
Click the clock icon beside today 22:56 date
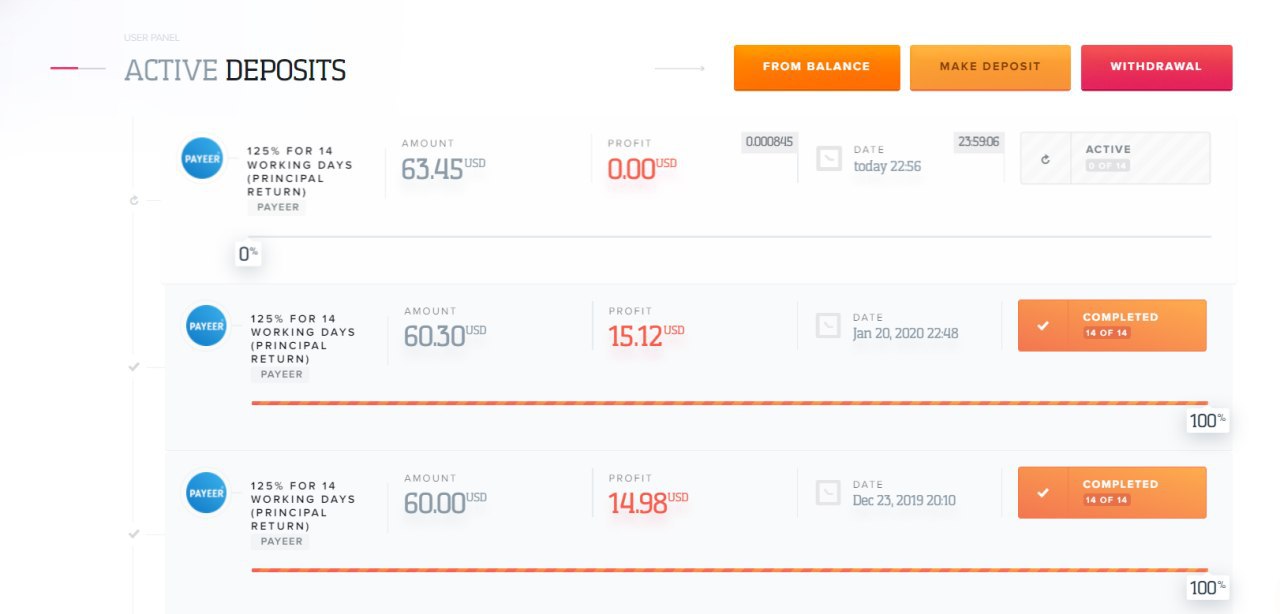click(x=829, y=159)
